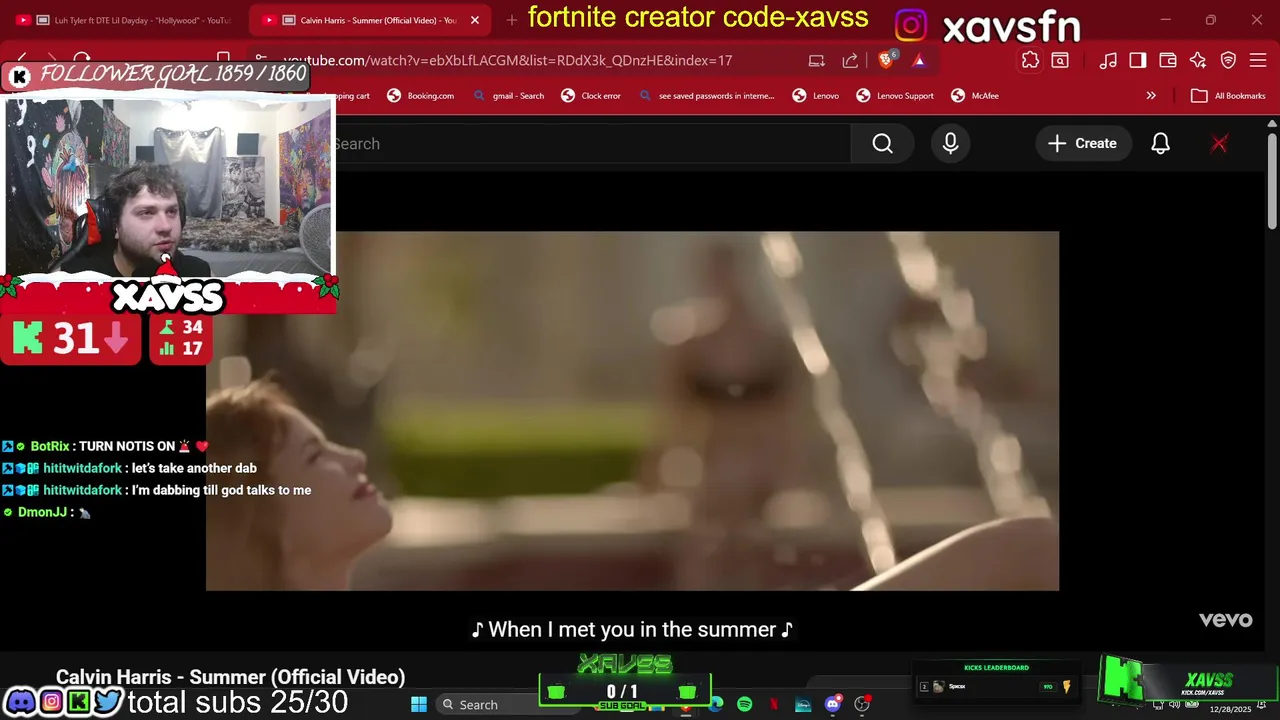Open Netflix from the taskbar
Image resolution: width=1280 pixels, height=720 pixels.
point(773,704)
